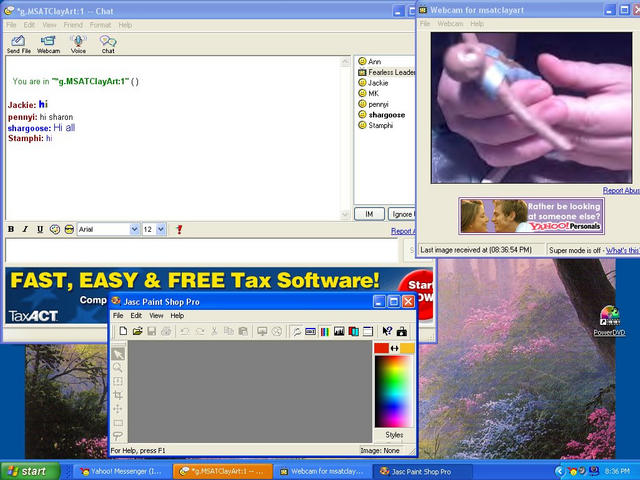
Task: Click the Yahoo! Personals ad banner
Action: pyautogui.click(x=531, y=216)
